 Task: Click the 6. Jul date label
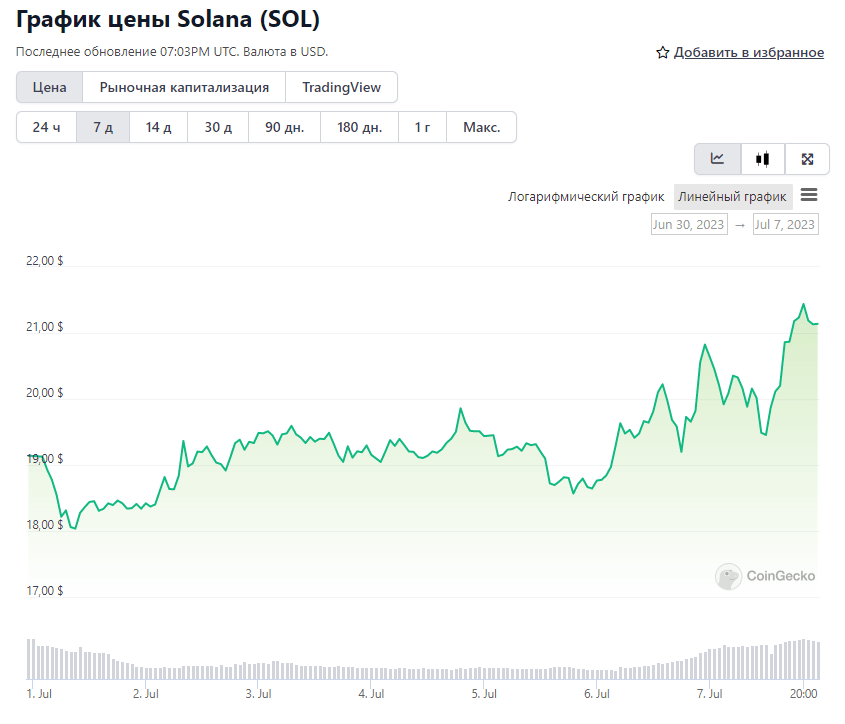(x=597, y=694)
